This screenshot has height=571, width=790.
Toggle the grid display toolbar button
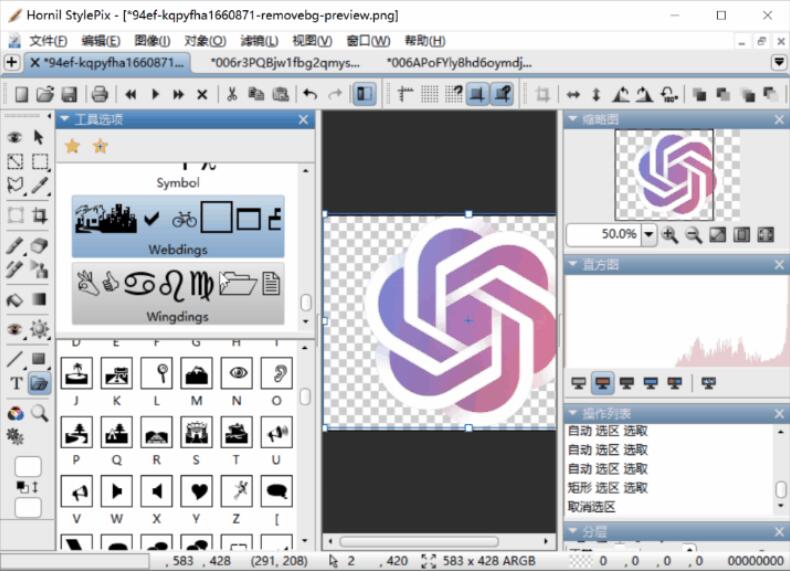click(430, 94)
